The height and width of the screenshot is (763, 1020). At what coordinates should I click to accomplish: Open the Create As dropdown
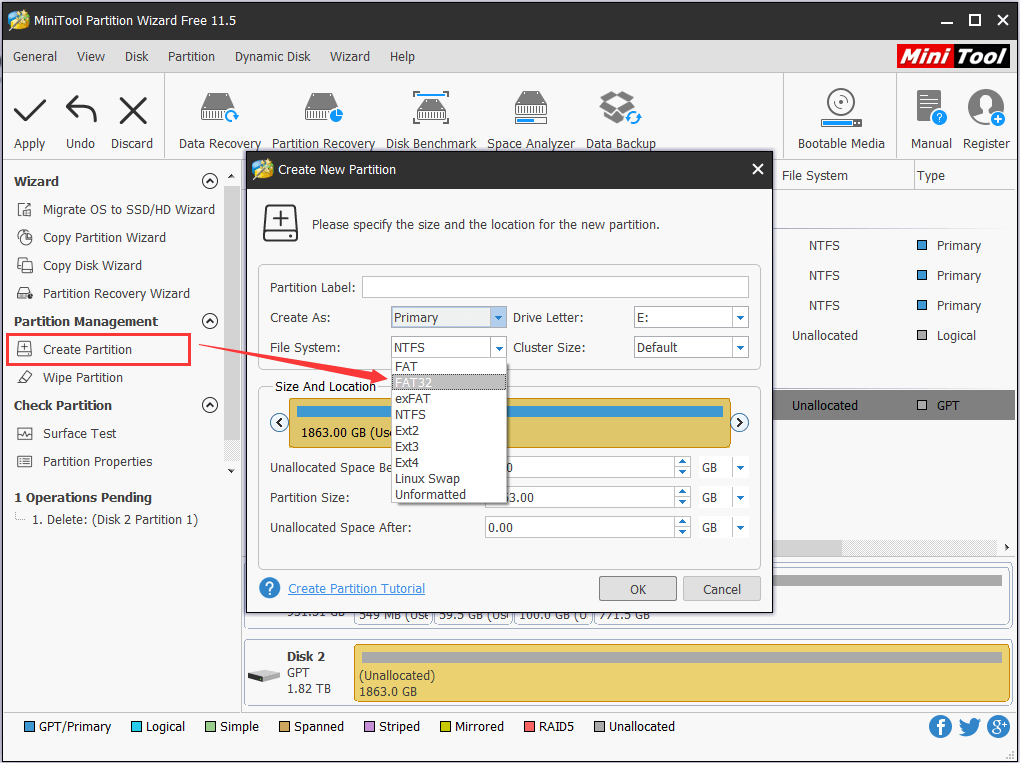click(498, 317)
